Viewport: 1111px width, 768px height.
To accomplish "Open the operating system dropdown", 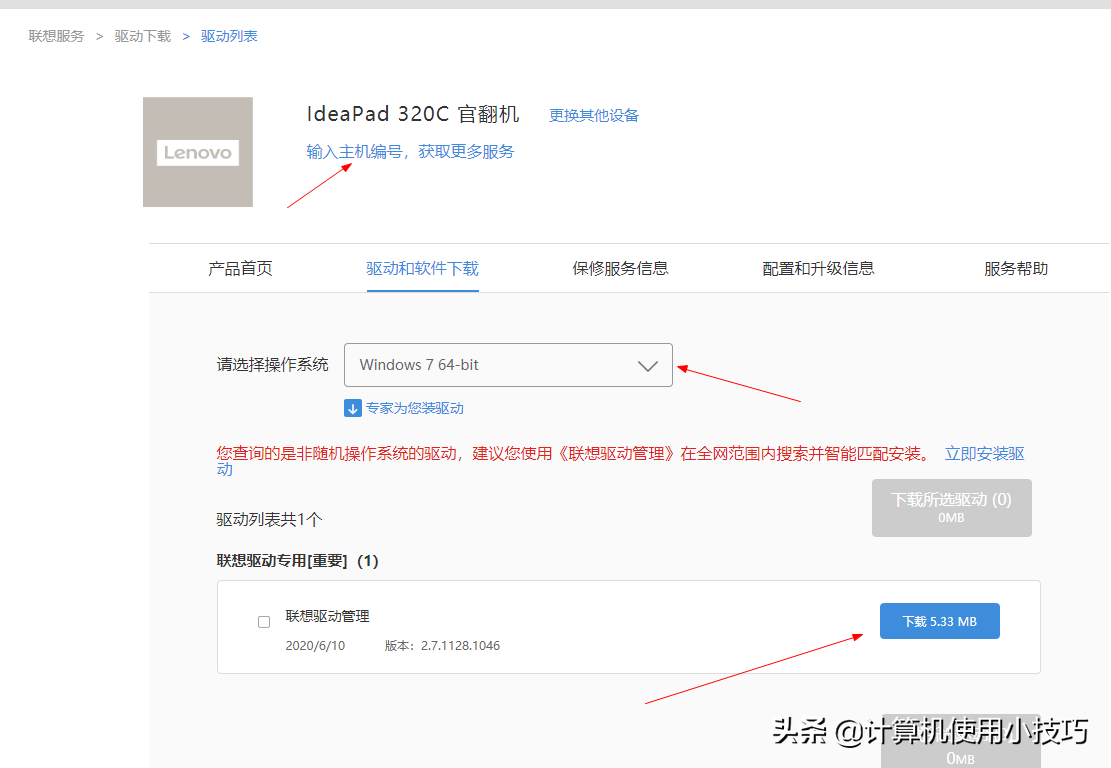I will pyautogui.click(x=508, y=365).
